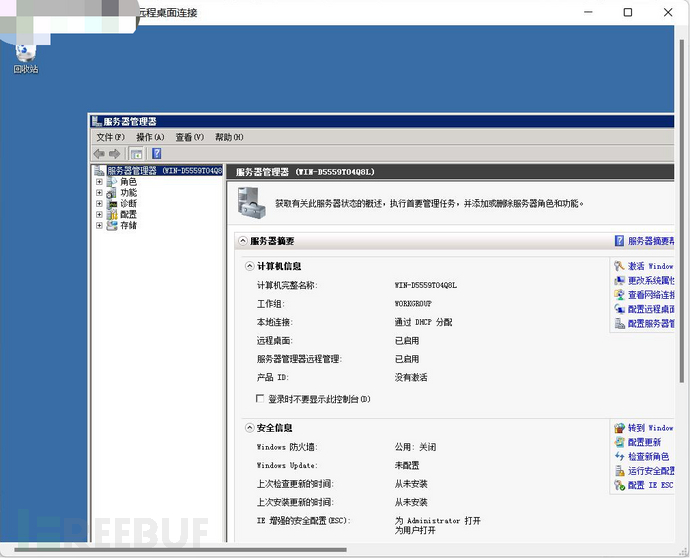Image resolution: width=690 pixels, height=558 pixels.
Task: Open the 查看网络连接 link
Action: click(x=651, y=295)
